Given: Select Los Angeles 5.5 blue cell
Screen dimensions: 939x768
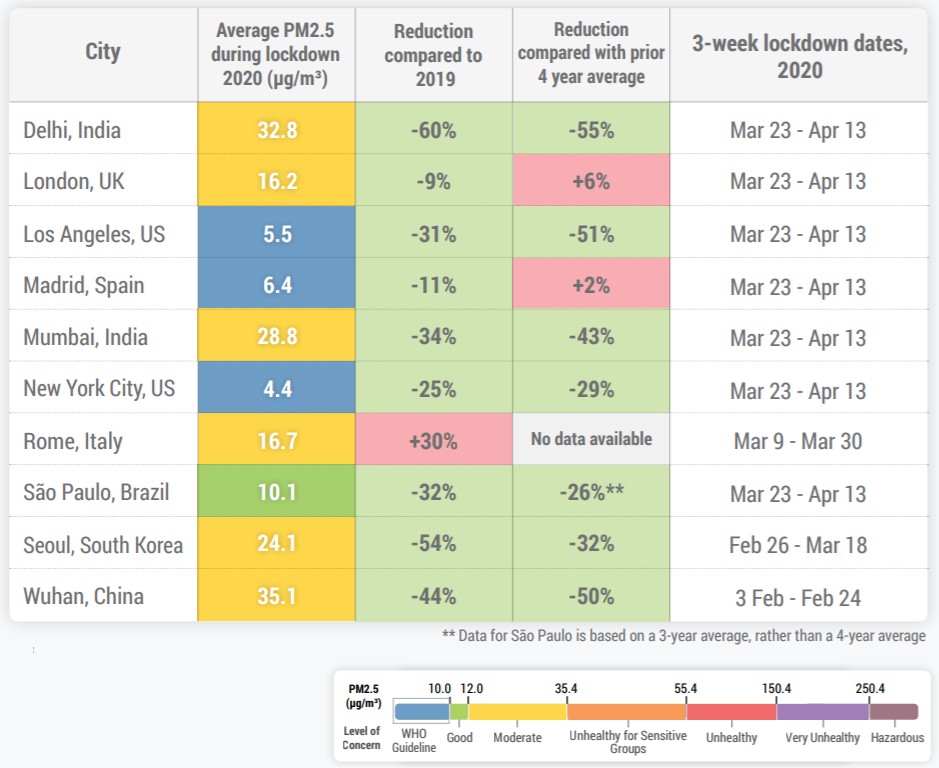Looking at the screenshot, I should [x=277, y=232].
